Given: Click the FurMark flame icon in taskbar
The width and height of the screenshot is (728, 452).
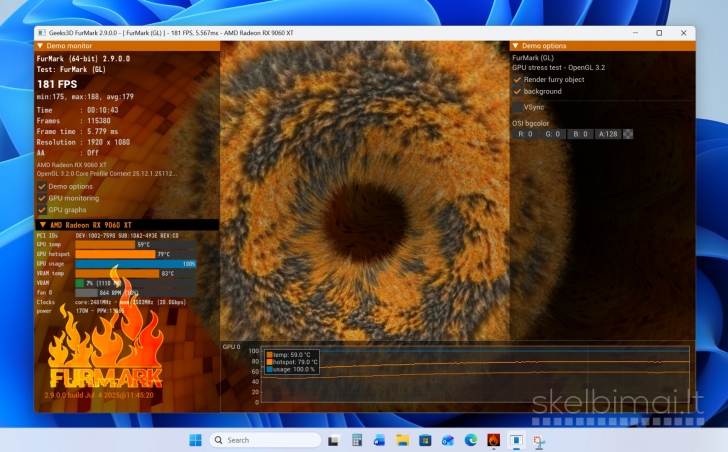Looking at the screenshot, I should 493,440.
